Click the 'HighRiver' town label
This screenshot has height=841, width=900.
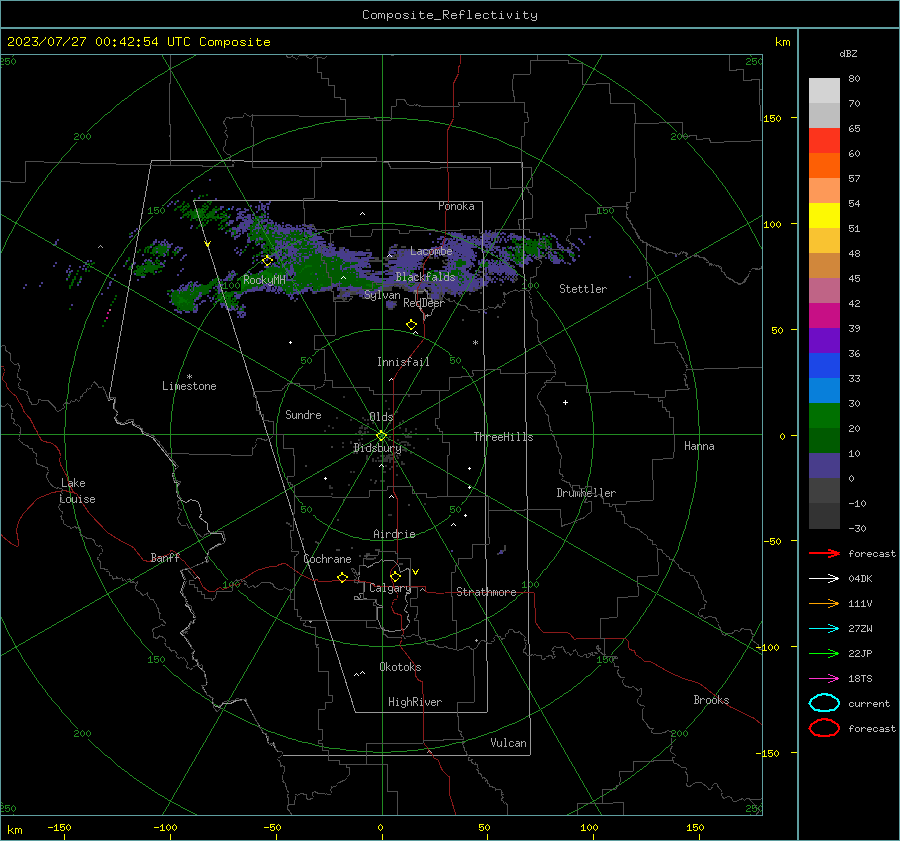[415, 702]
